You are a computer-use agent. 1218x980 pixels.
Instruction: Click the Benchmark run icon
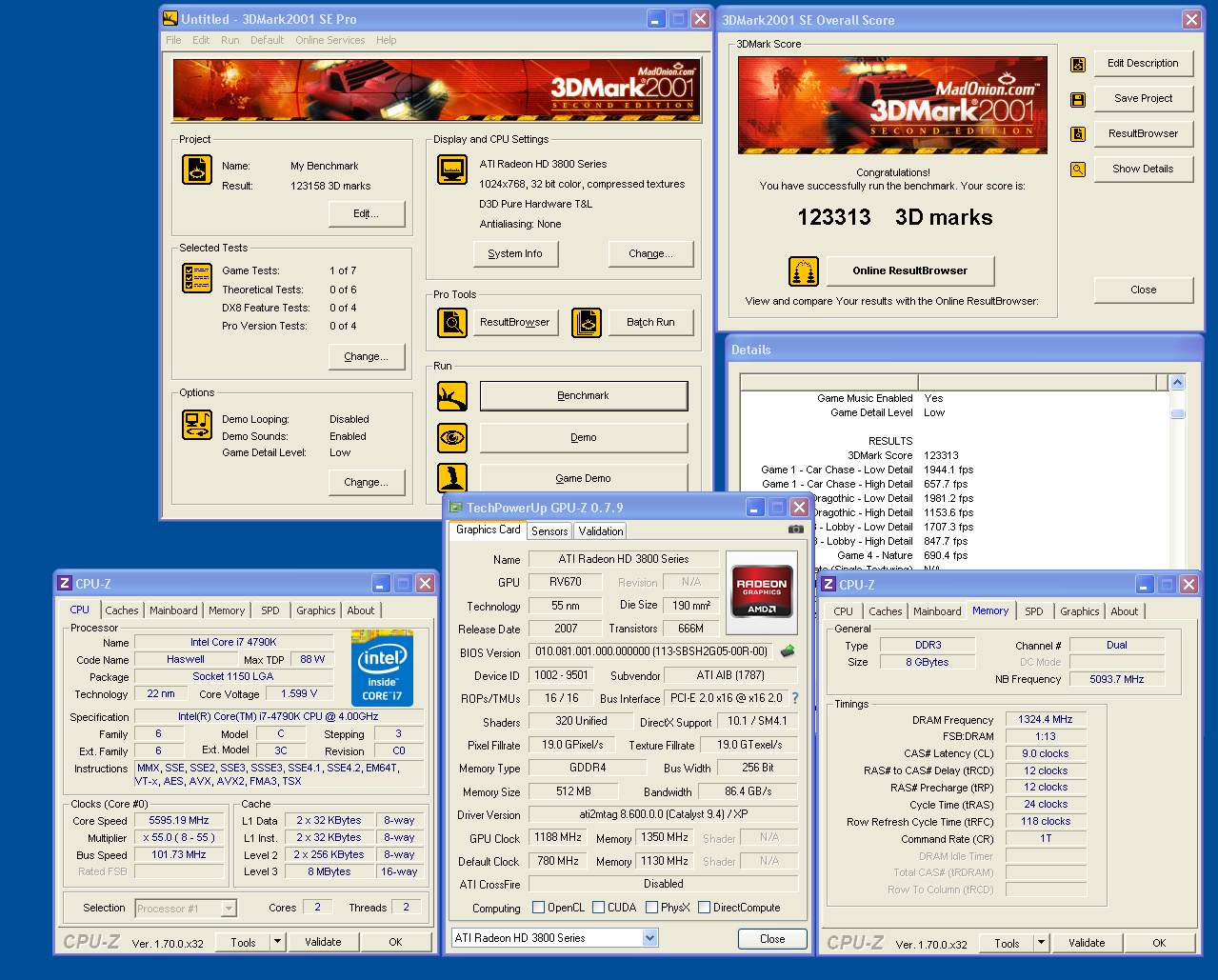pos(452,396)
